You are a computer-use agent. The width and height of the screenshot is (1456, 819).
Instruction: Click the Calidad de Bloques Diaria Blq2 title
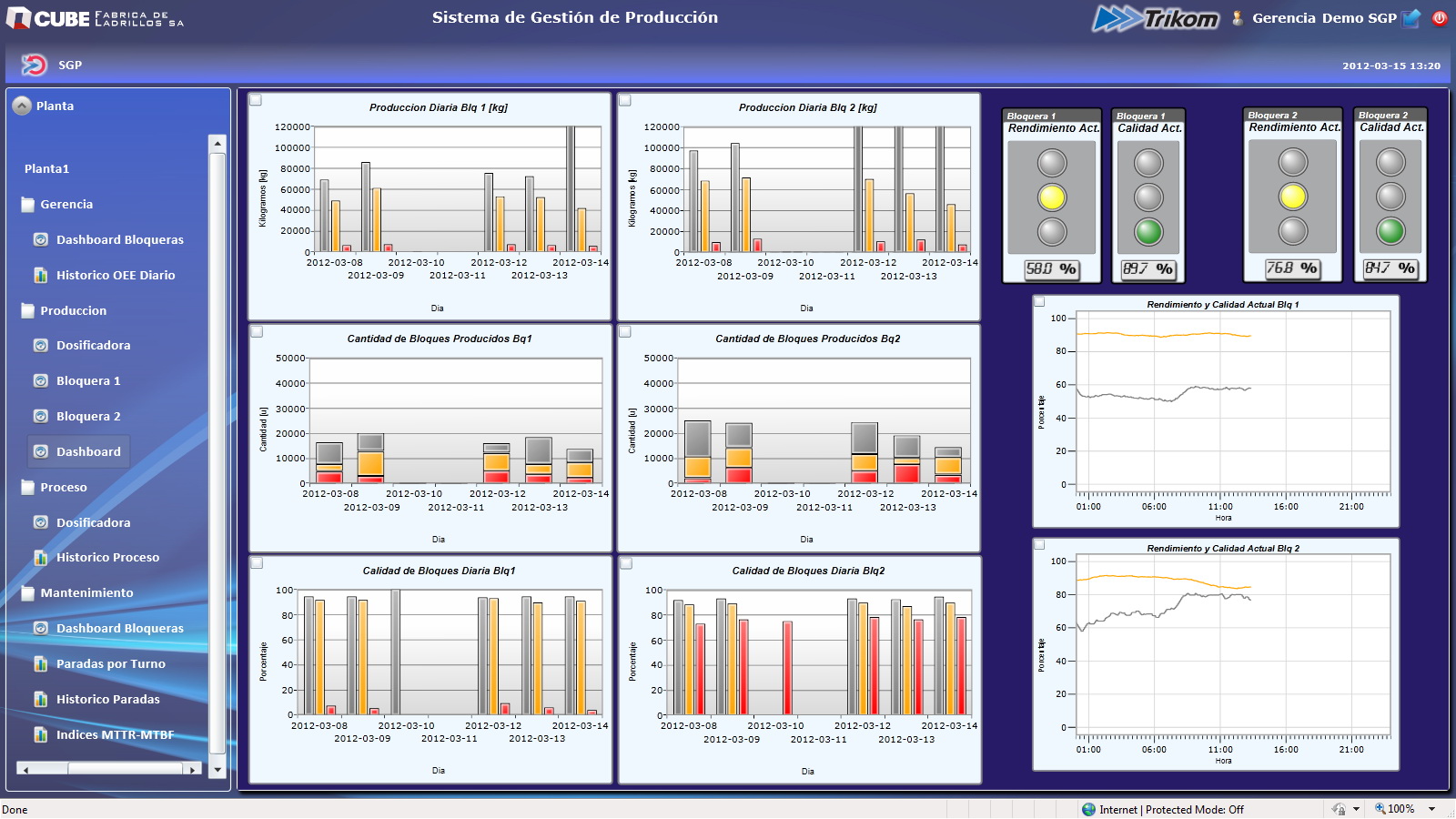[x=808, y=571]
